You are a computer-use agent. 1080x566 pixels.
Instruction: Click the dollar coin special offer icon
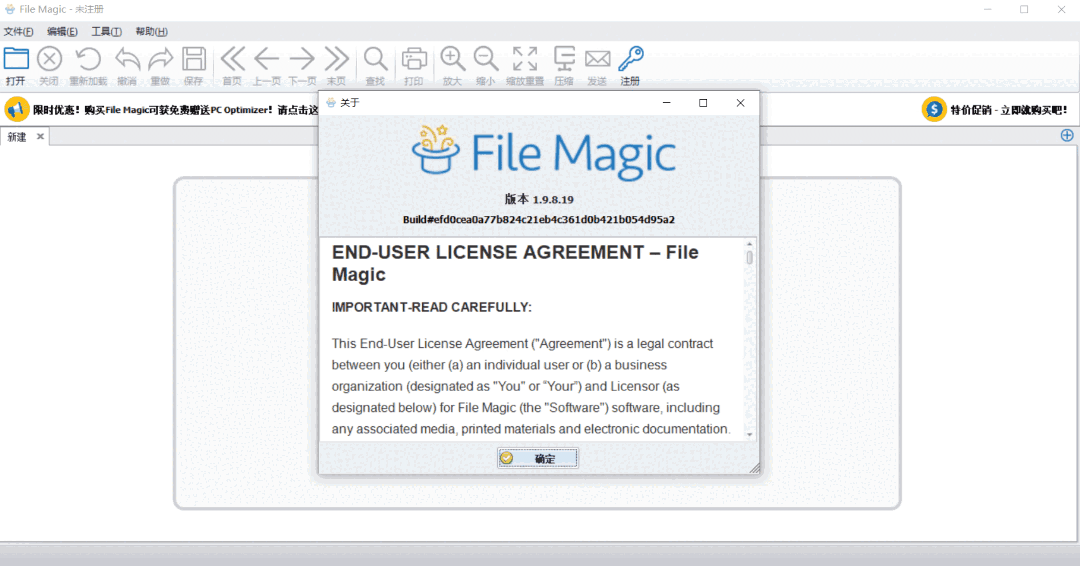[x=934, y=109]
